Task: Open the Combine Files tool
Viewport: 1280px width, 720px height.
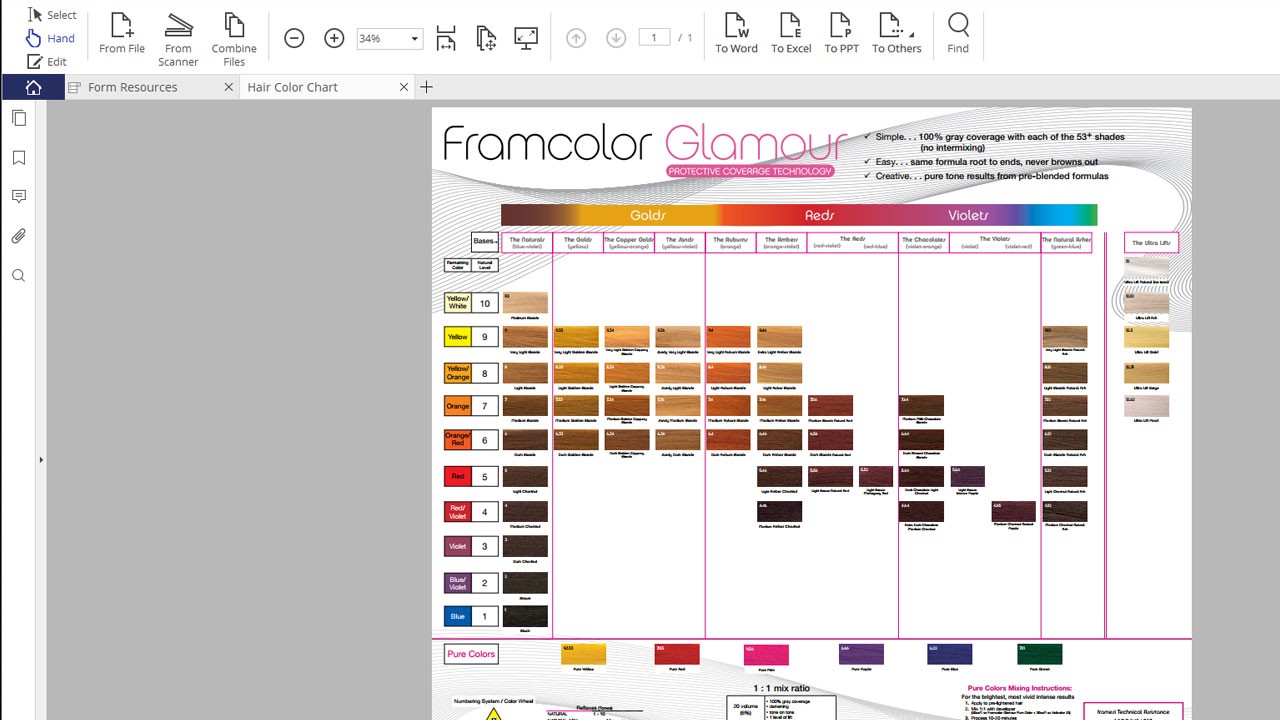Action: tap(234, 40)
